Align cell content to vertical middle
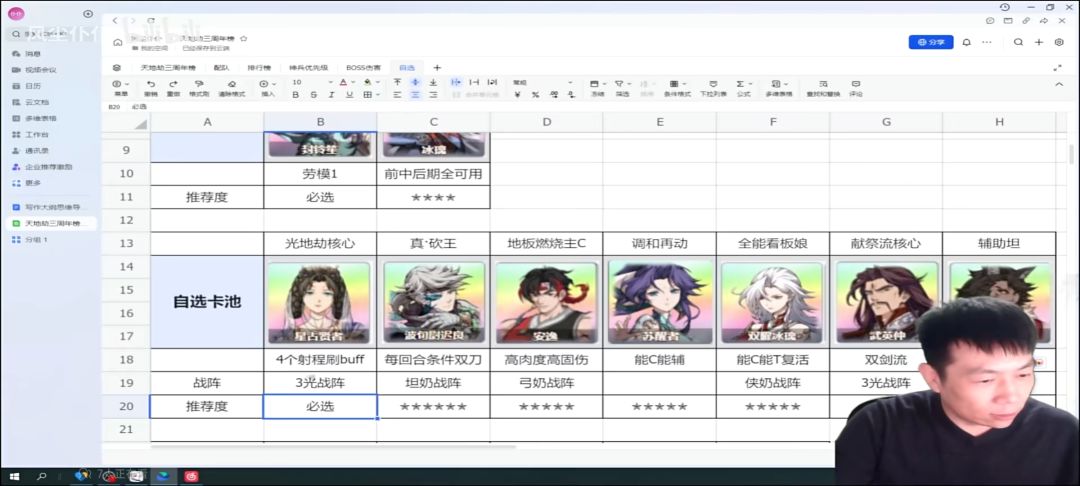1080x486 pixels. (x=415, y=82)
